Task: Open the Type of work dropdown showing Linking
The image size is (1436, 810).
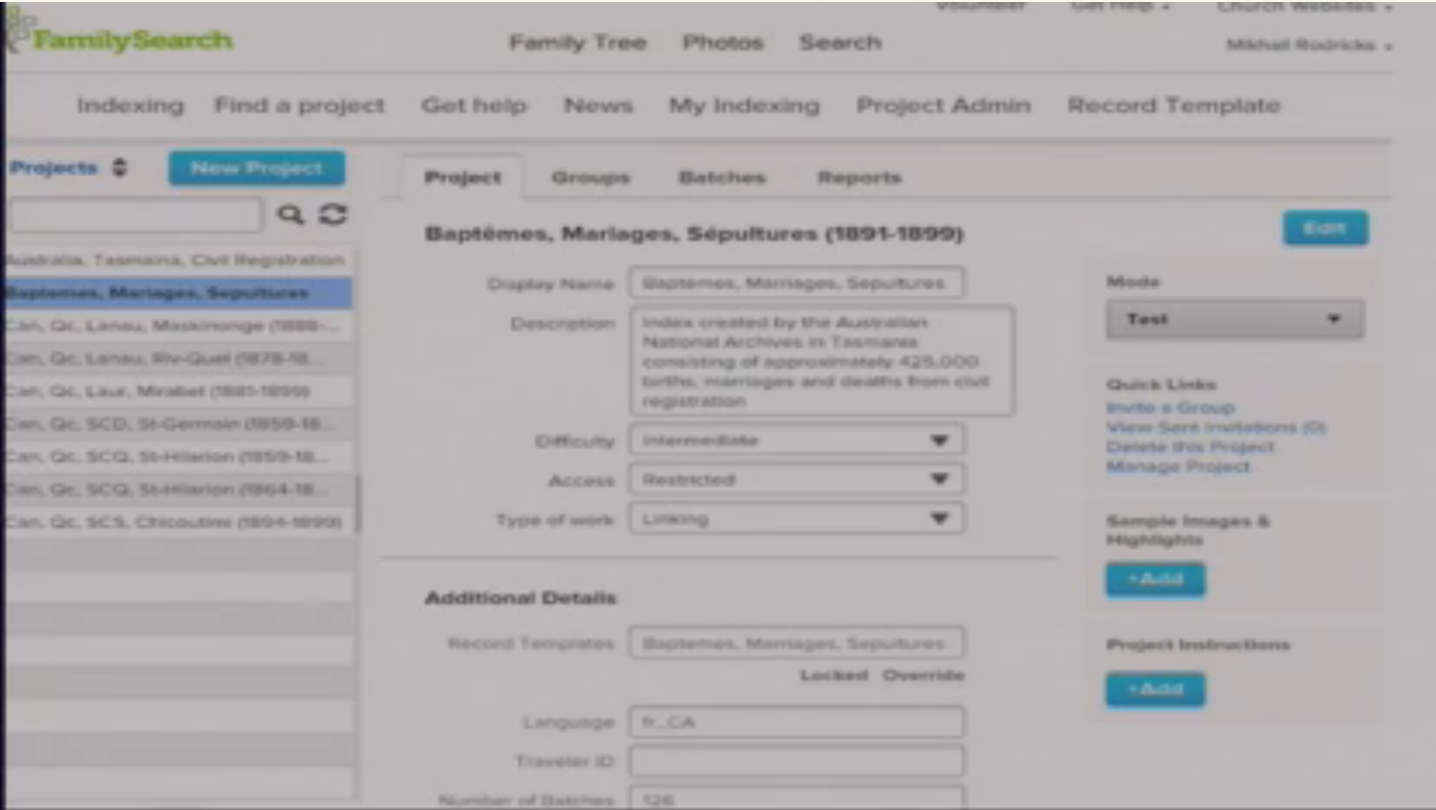Action: 795,518
